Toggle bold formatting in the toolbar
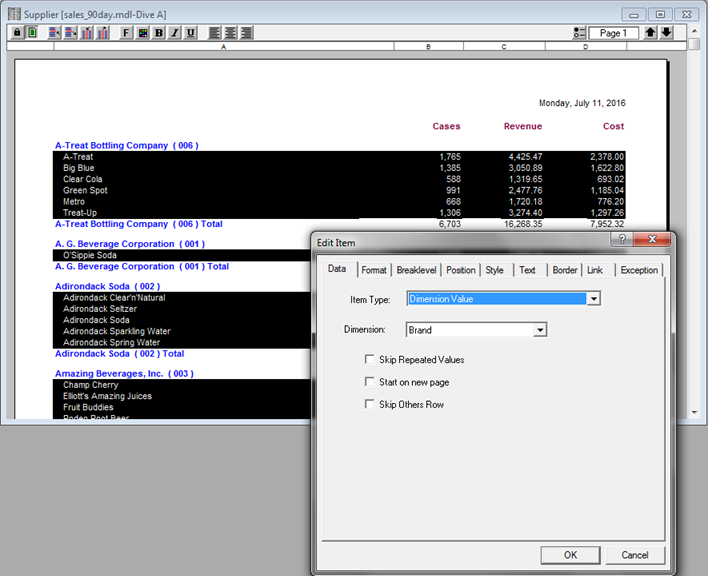Screen dimensions: 708x576 point(159,33)
